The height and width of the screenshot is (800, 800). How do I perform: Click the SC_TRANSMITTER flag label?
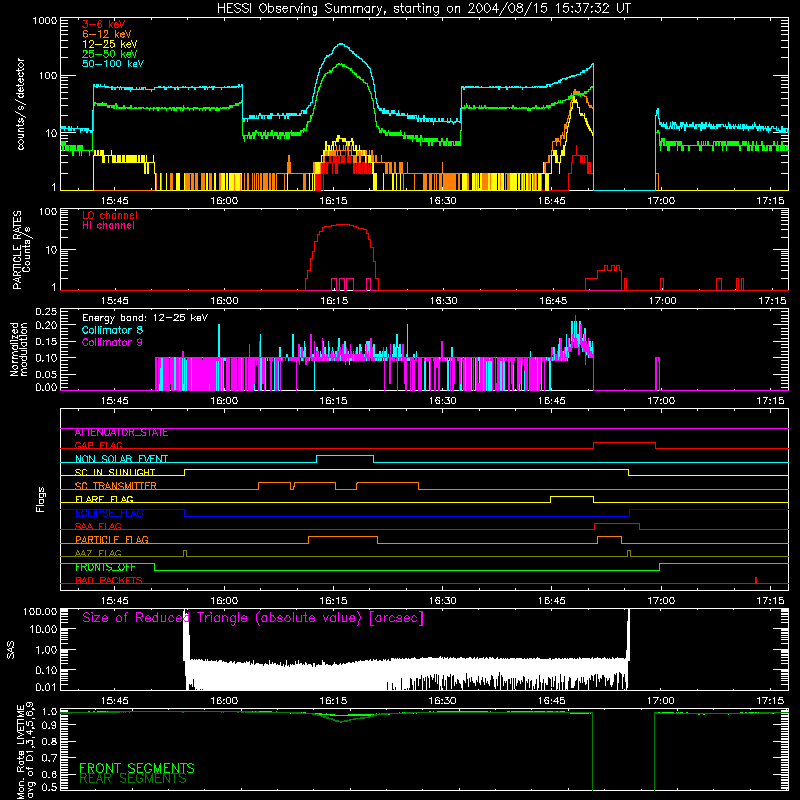coord(116,486)
